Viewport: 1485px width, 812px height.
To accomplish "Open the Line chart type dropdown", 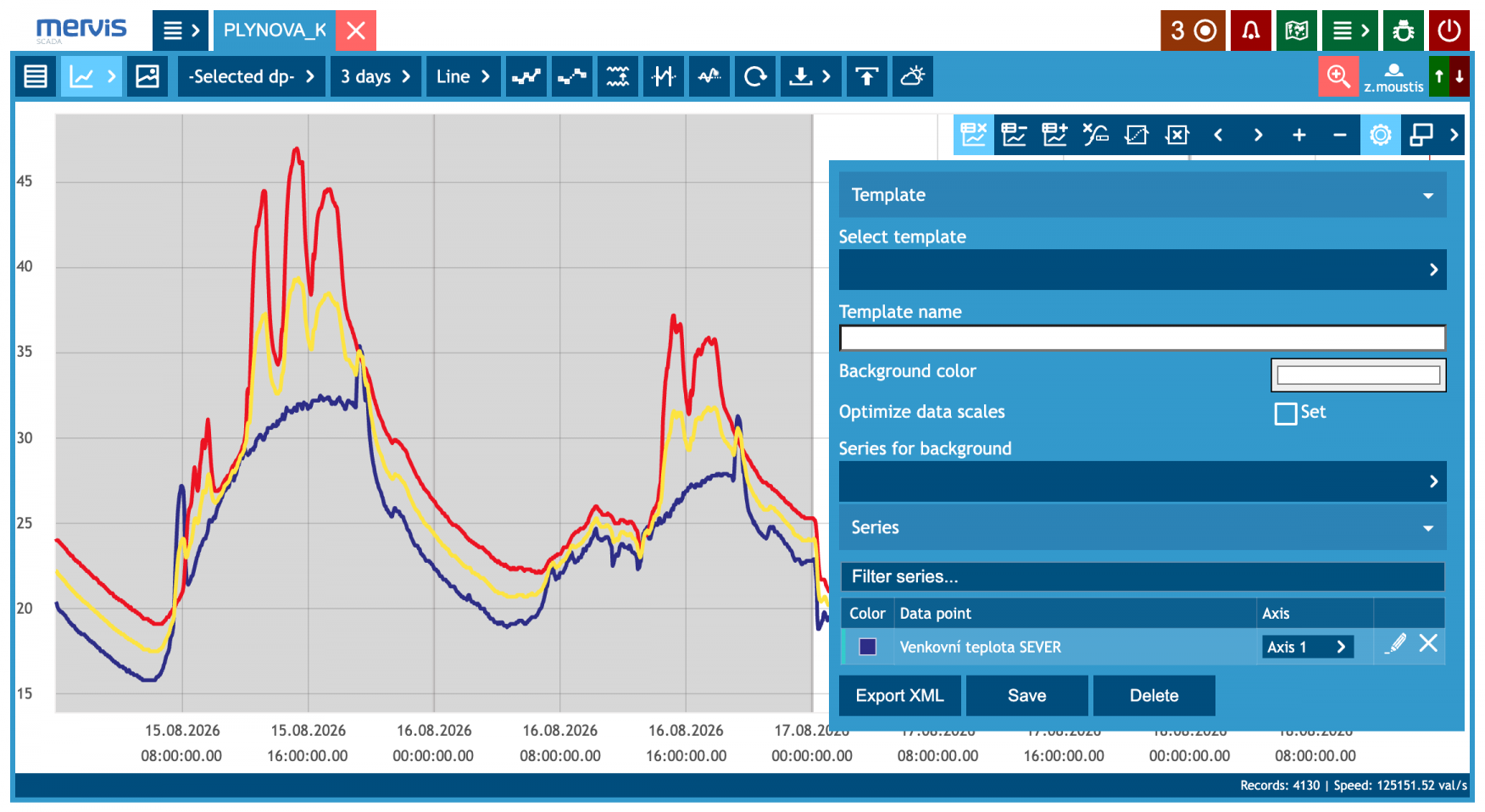I will (464, 76).
